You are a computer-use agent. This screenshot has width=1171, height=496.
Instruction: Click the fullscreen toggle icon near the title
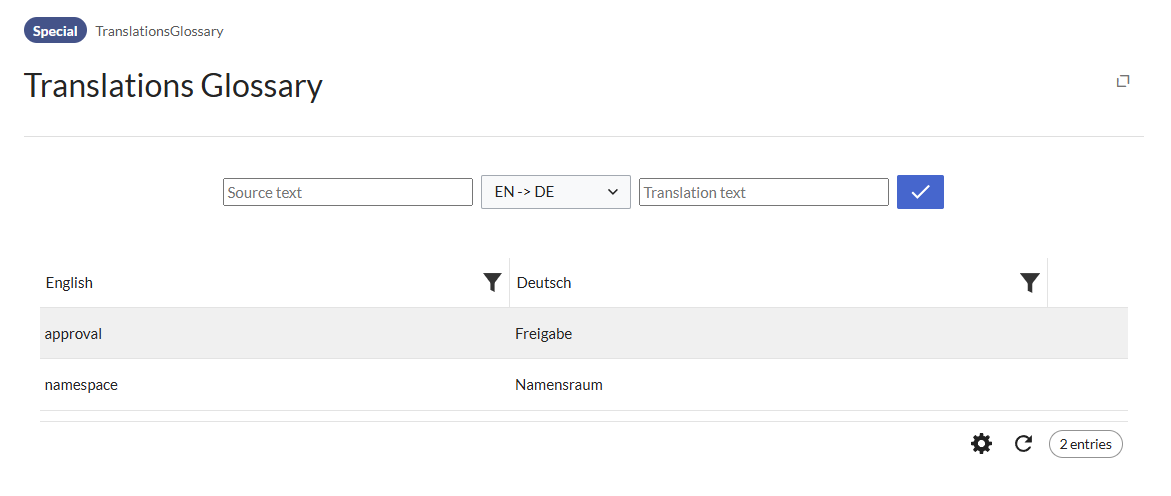point(1123,81)
